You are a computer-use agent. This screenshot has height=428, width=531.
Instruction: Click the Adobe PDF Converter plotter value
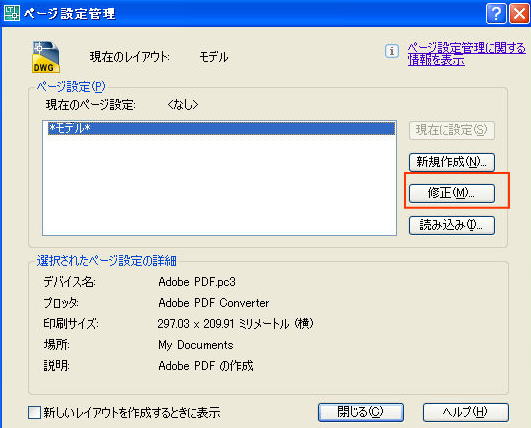click(214, 303)
